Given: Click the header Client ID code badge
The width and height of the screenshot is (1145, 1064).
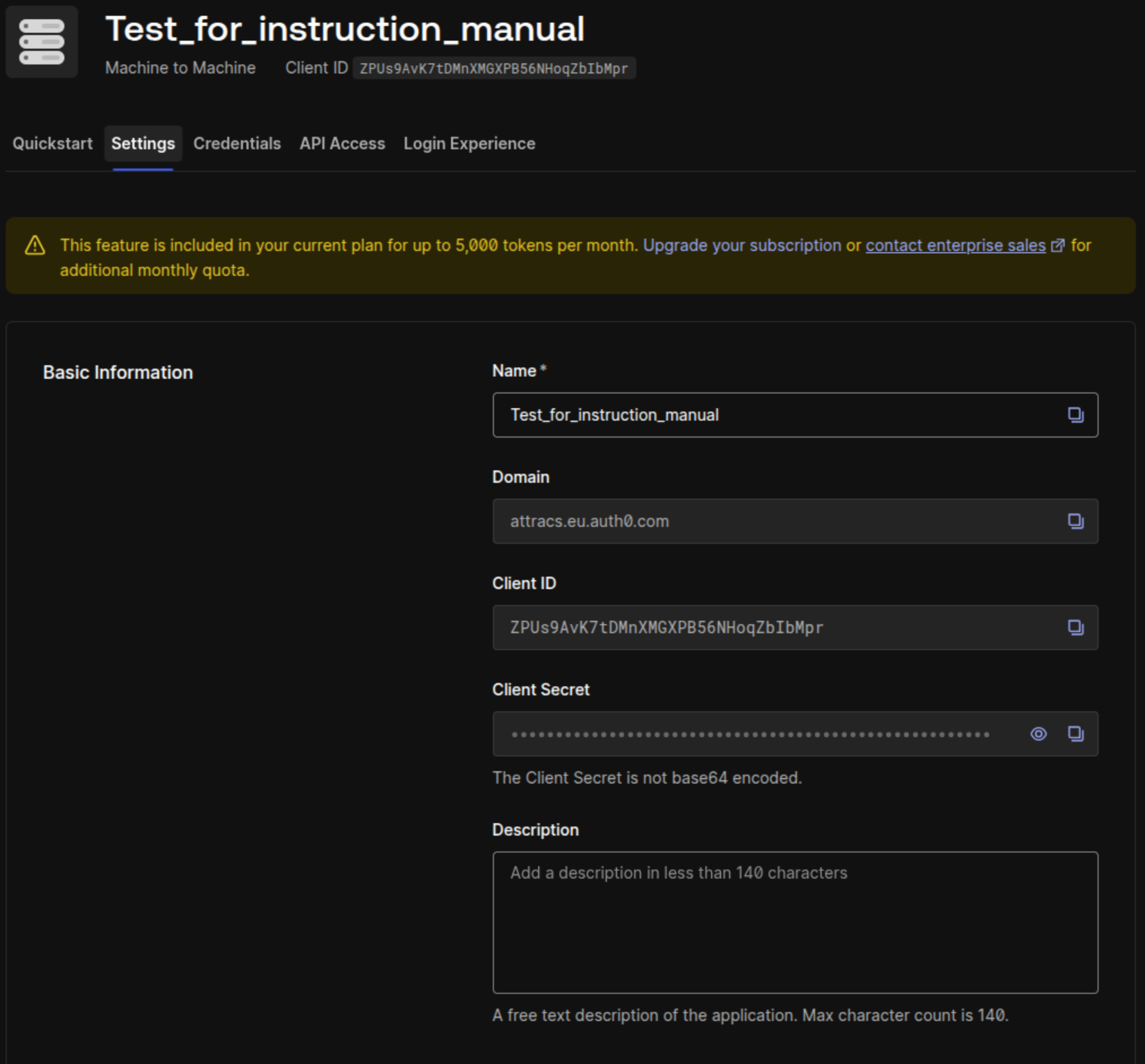Looking at the screenshot, I should pos(494,68).
